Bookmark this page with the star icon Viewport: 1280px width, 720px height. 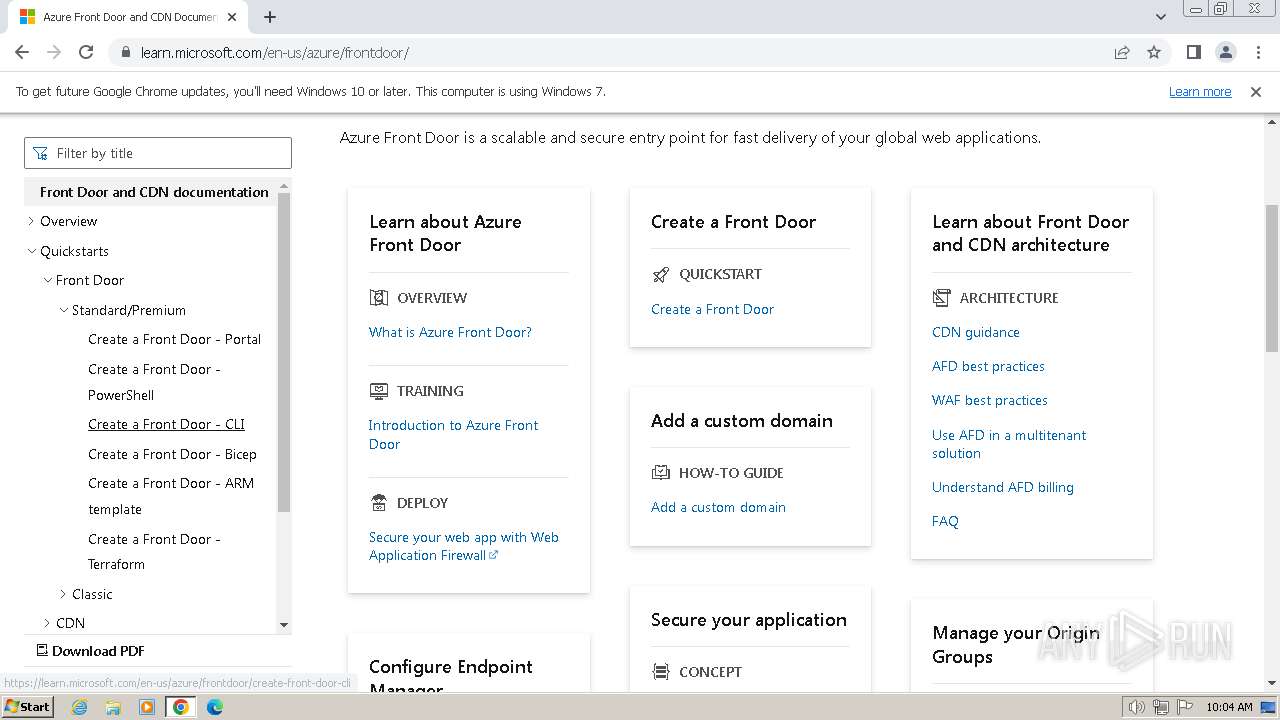(1154, 53)
